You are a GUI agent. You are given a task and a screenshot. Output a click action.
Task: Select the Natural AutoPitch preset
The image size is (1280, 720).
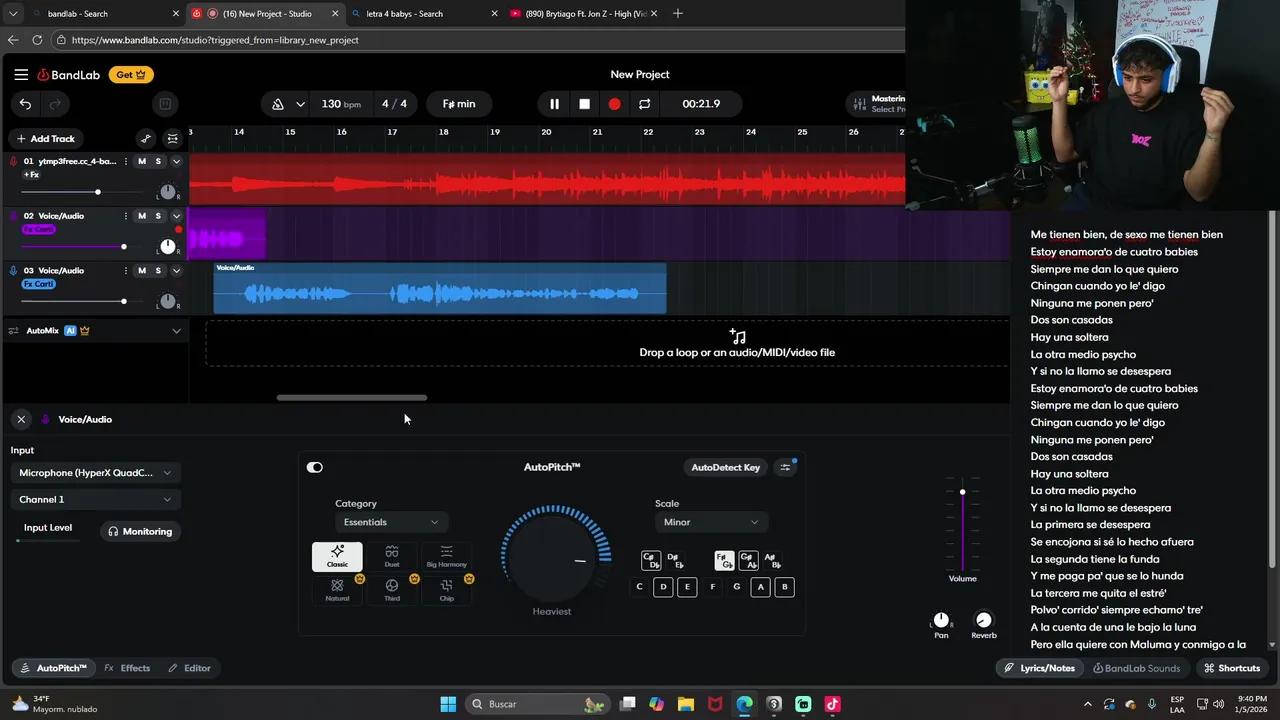[337, 590]
